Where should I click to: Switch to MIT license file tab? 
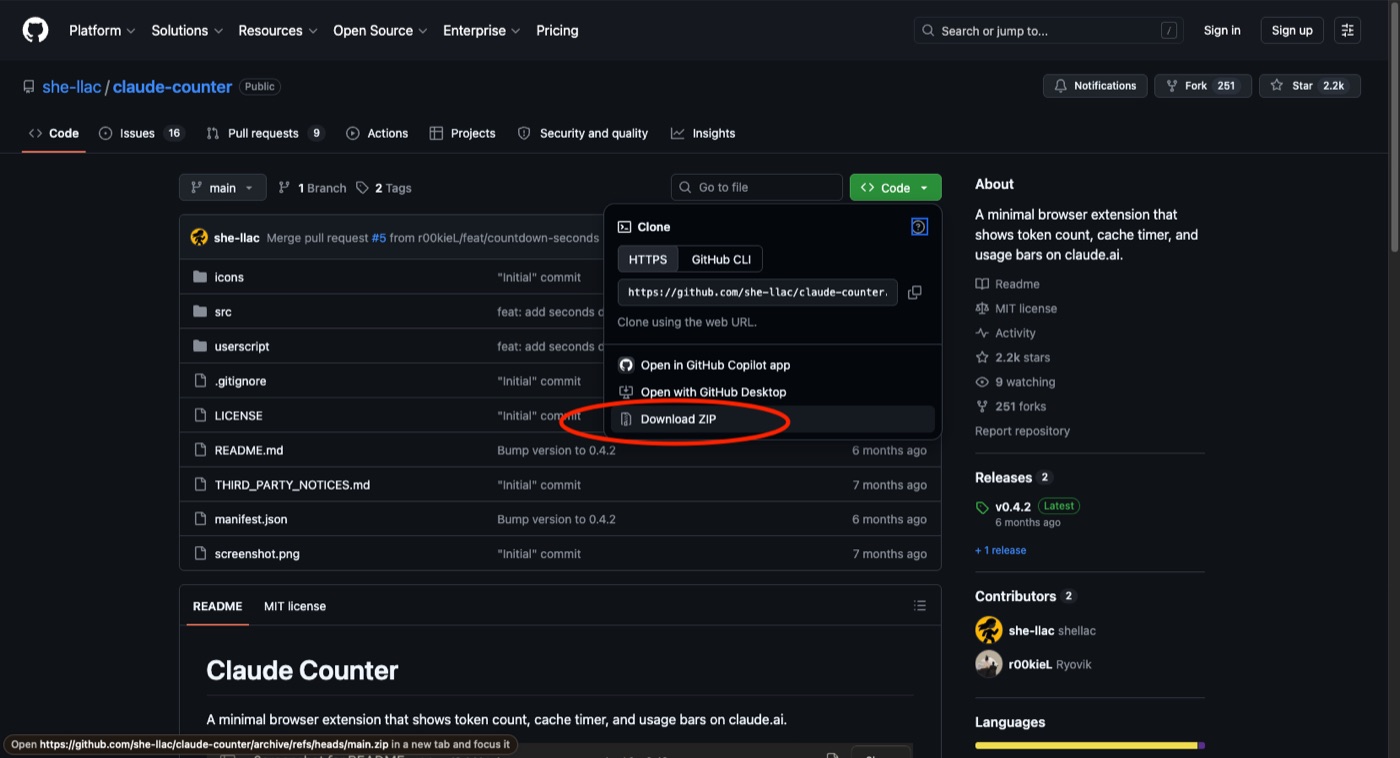pos(295,606)
